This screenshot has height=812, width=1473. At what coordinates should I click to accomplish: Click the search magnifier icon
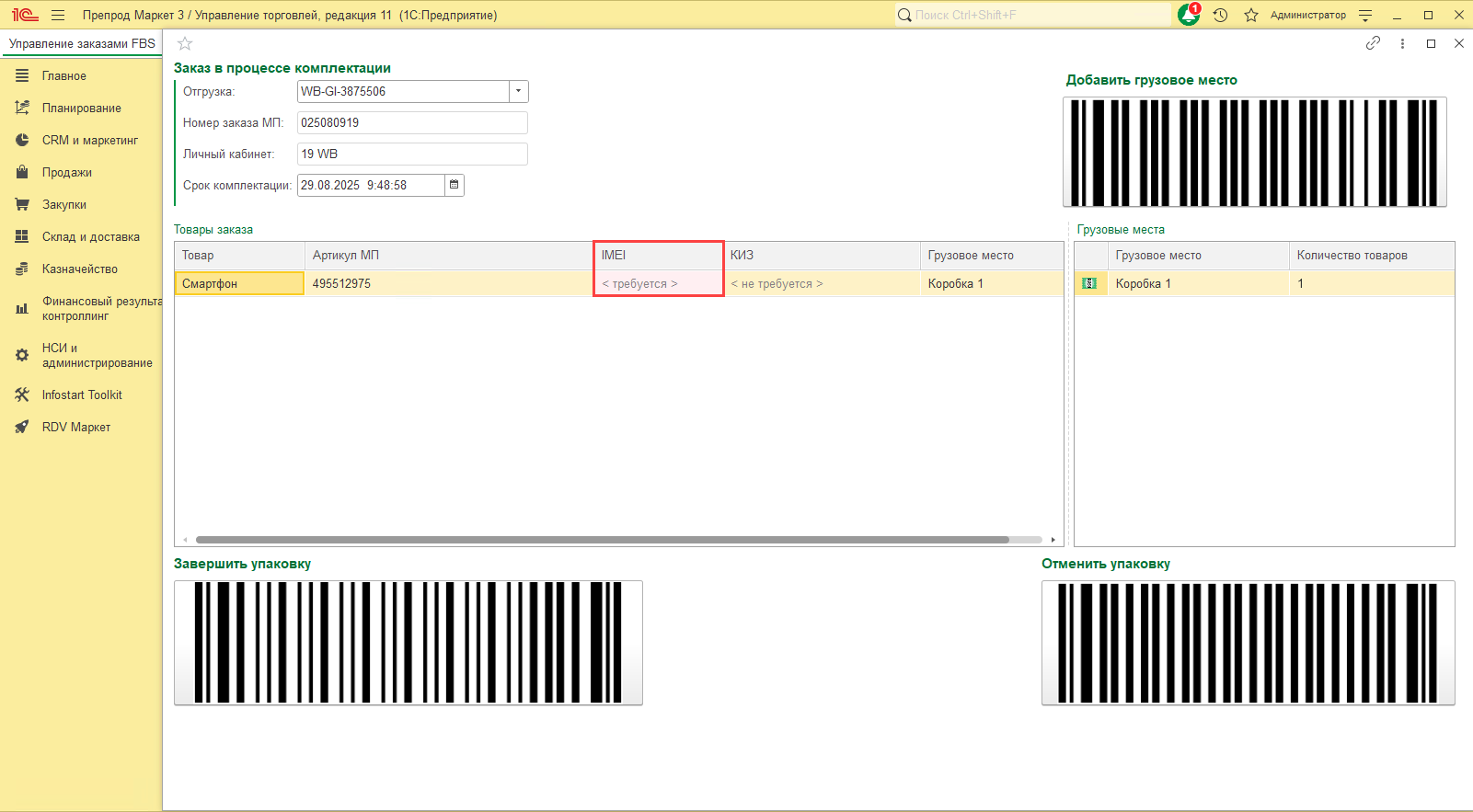904,15
